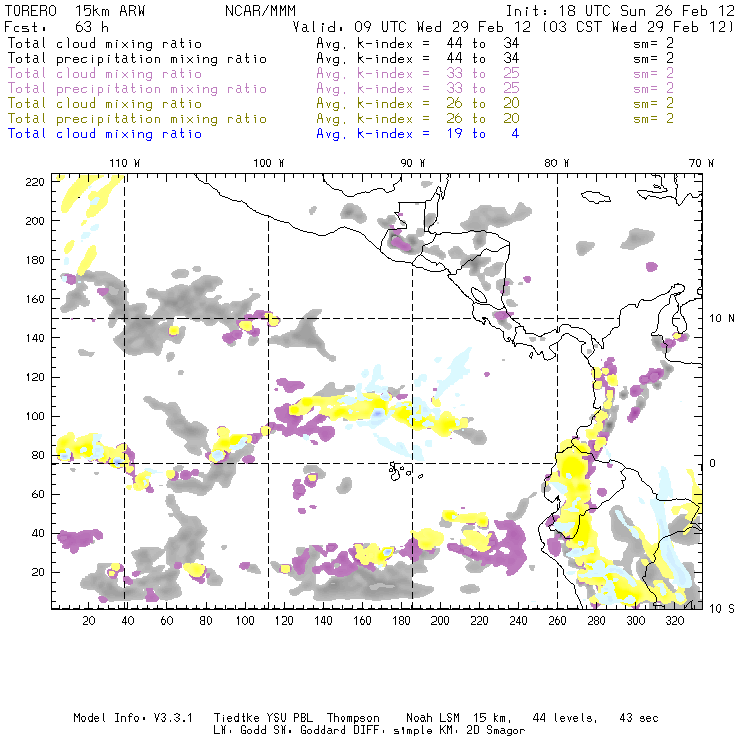Click the blue "Avg. k-index = 19 to 4" text
Viewport: 740px width, 740px height.
[418, 134]
